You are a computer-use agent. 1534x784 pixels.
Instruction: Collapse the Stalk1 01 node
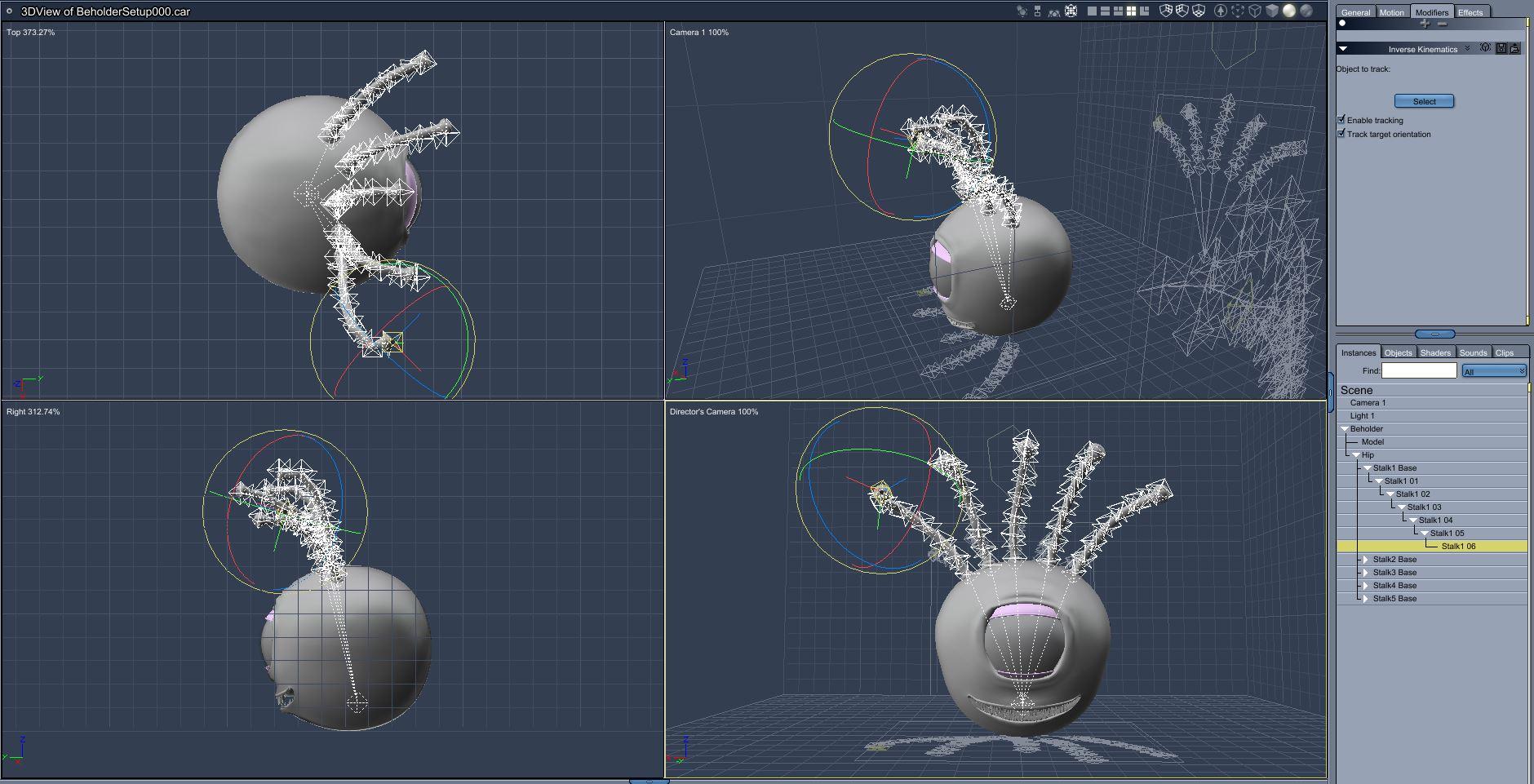click(1379, 481)
